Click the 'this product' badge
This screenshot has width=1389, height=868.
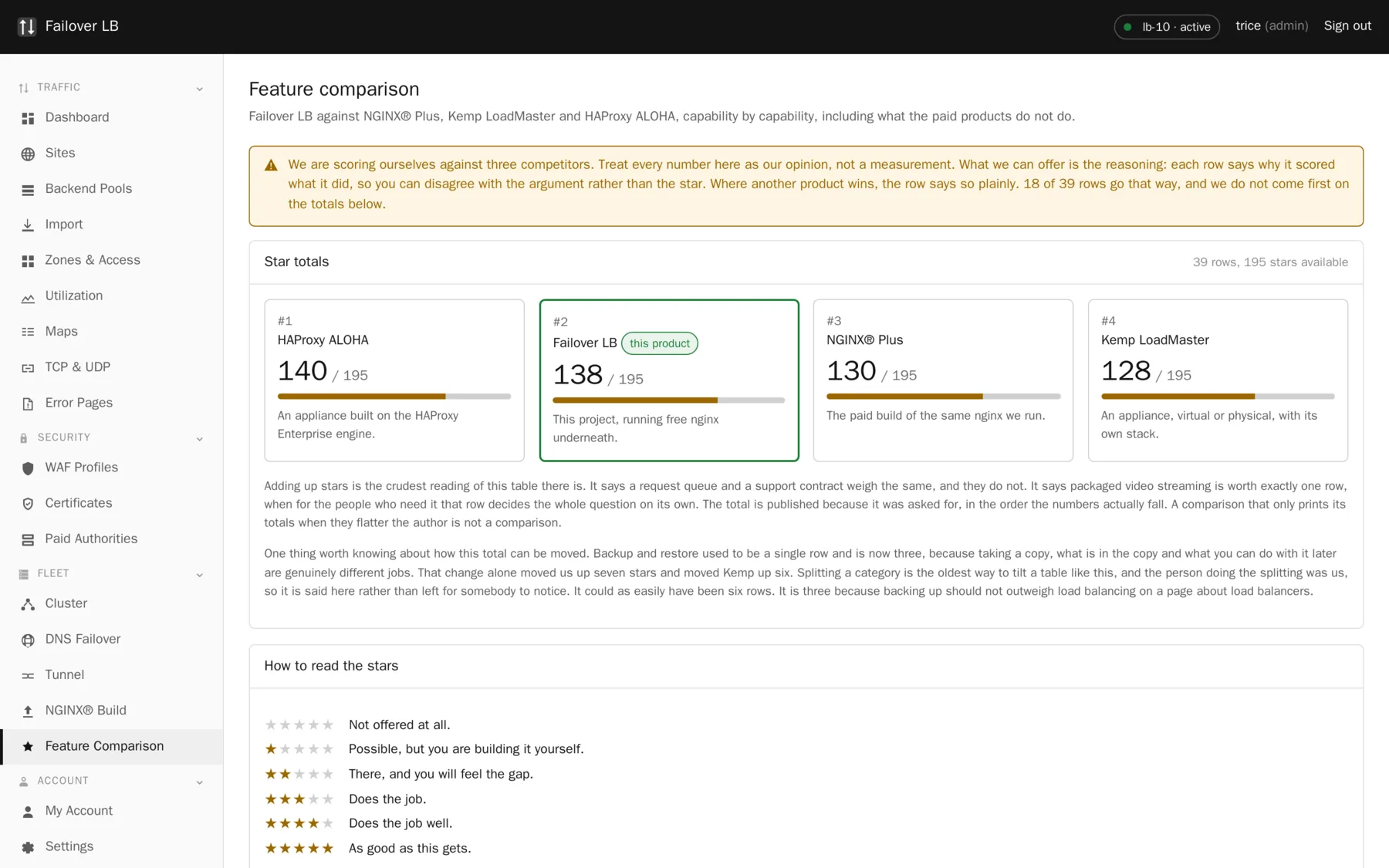[660, 343]
